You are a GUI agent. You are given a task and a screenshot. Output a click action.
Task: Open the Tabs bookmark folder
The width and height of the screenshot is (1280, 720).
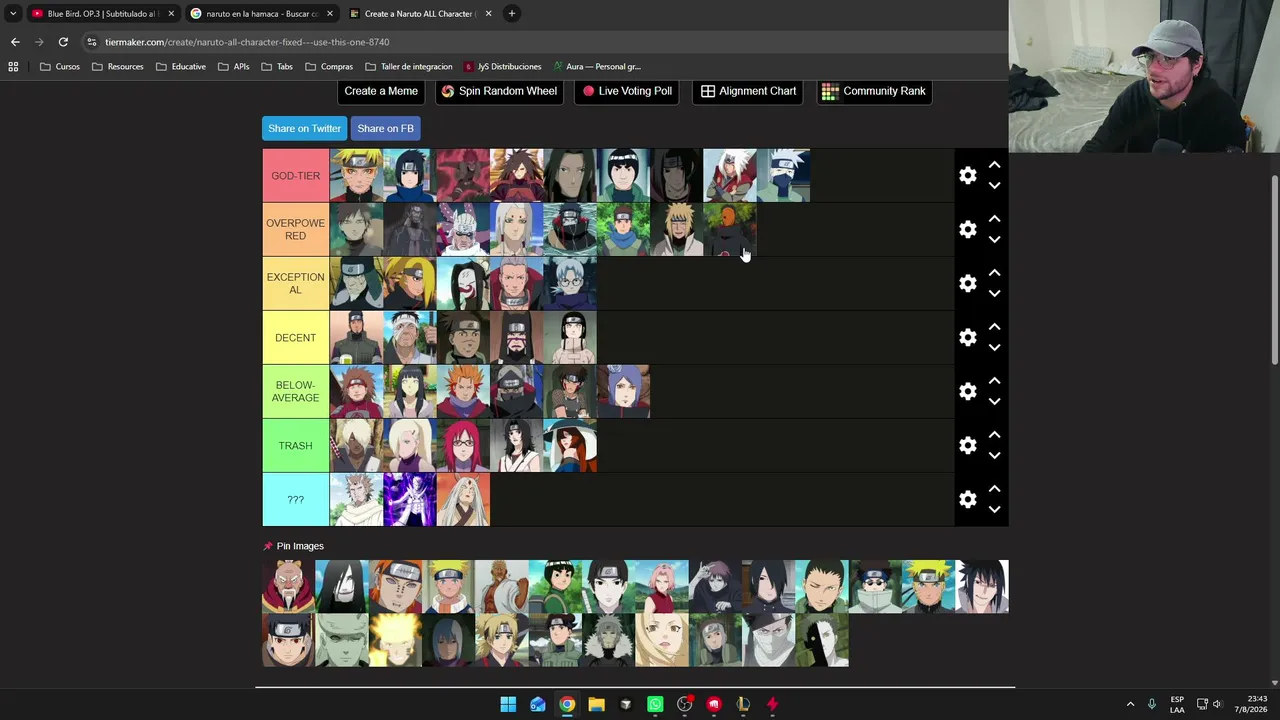point(277,67)
